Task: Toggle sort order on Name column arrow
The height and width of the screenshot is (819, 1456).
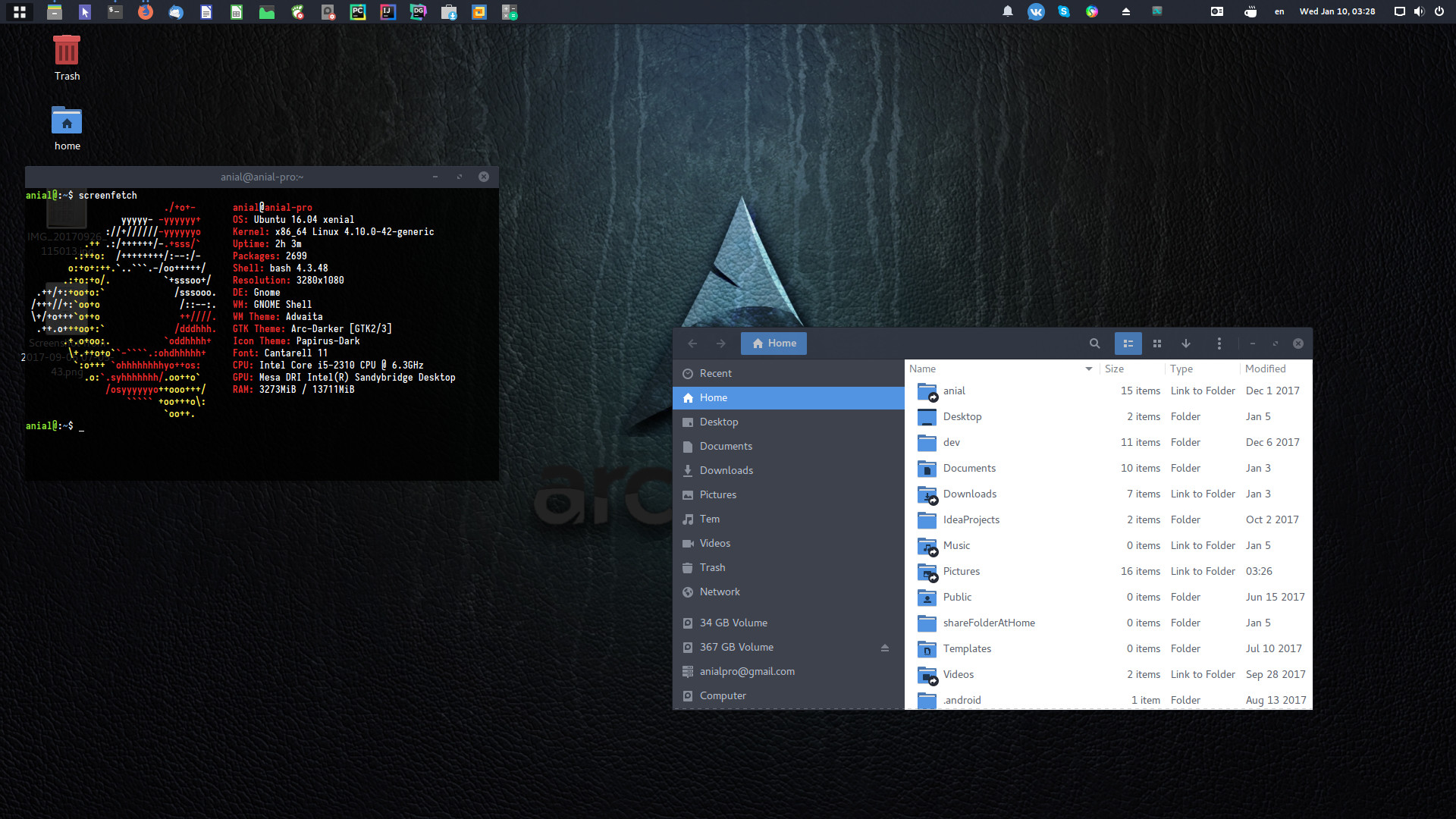Action: point(1089,369)
